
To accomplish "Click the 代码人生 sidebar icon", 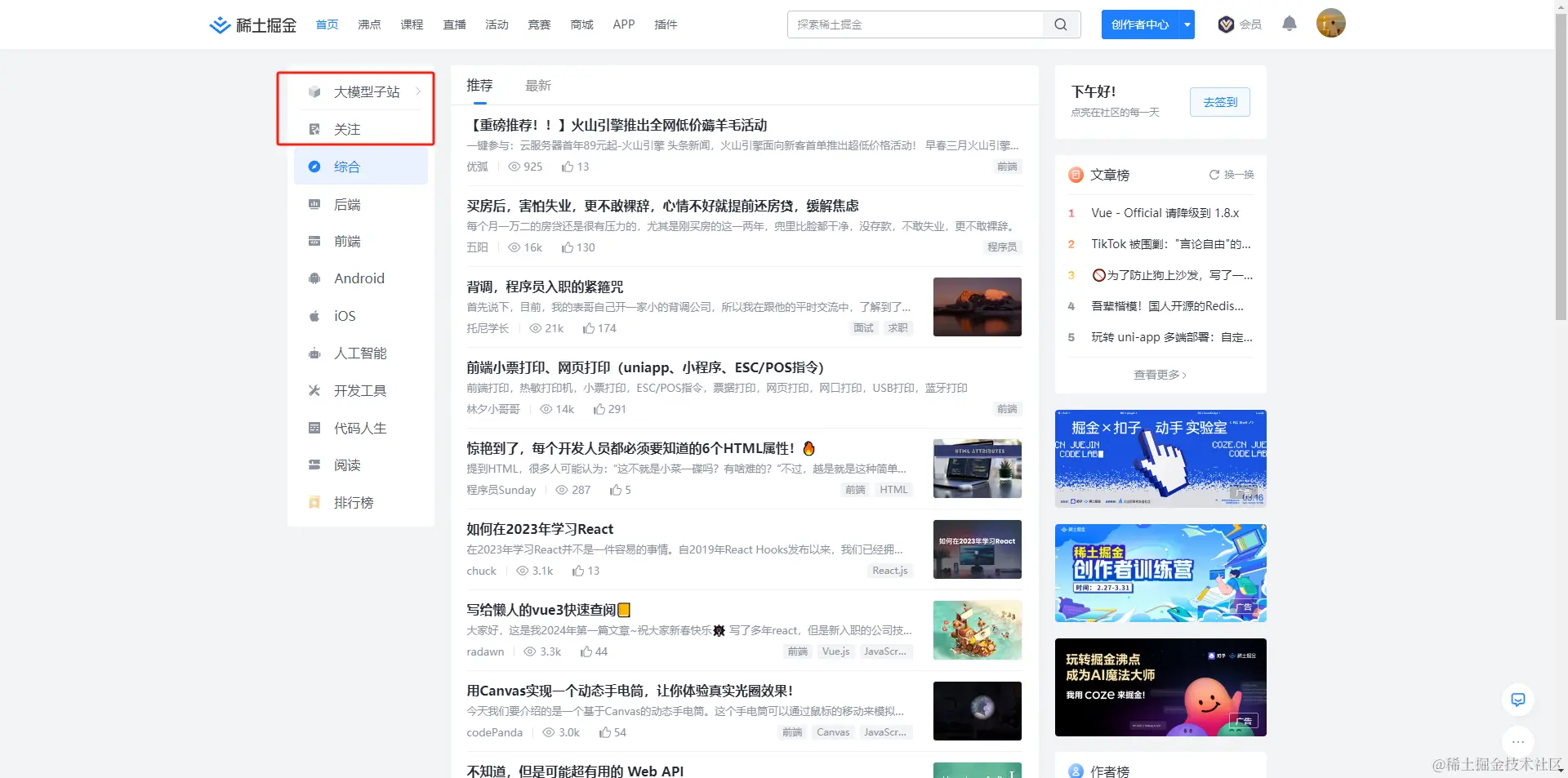I will click(x=314, y=428).
